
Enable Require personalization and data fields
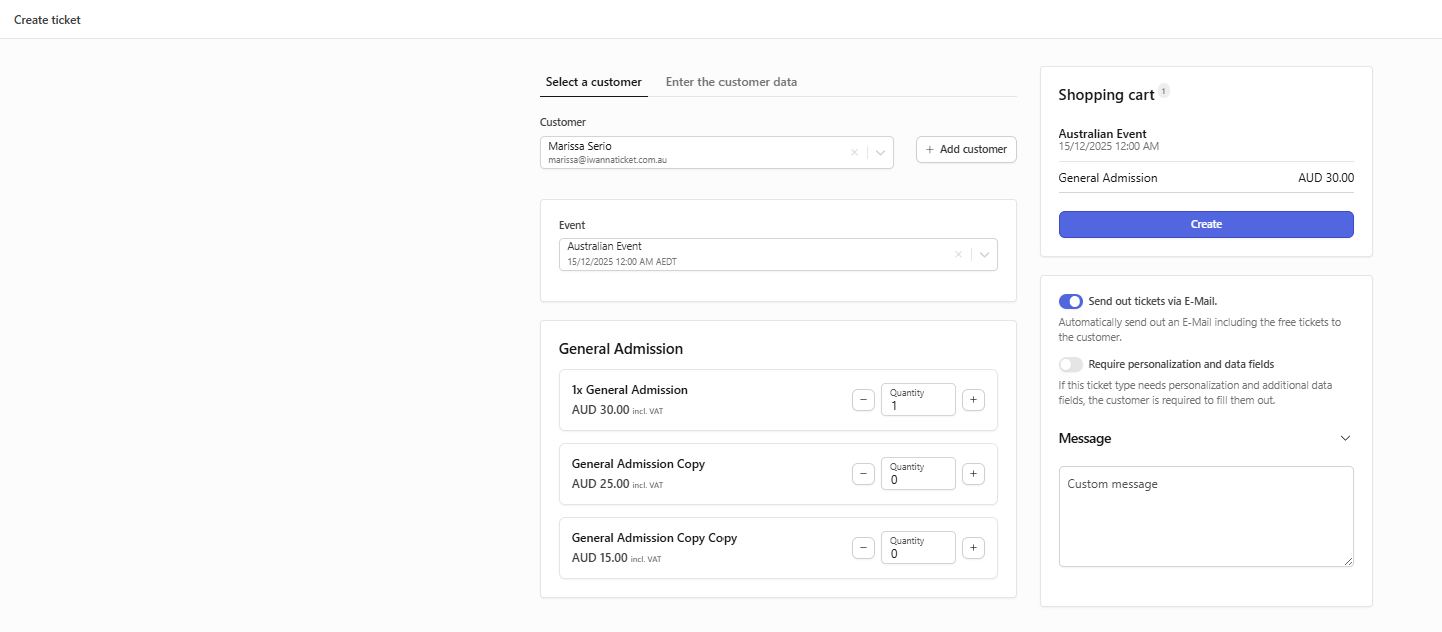pos(1070,365)
